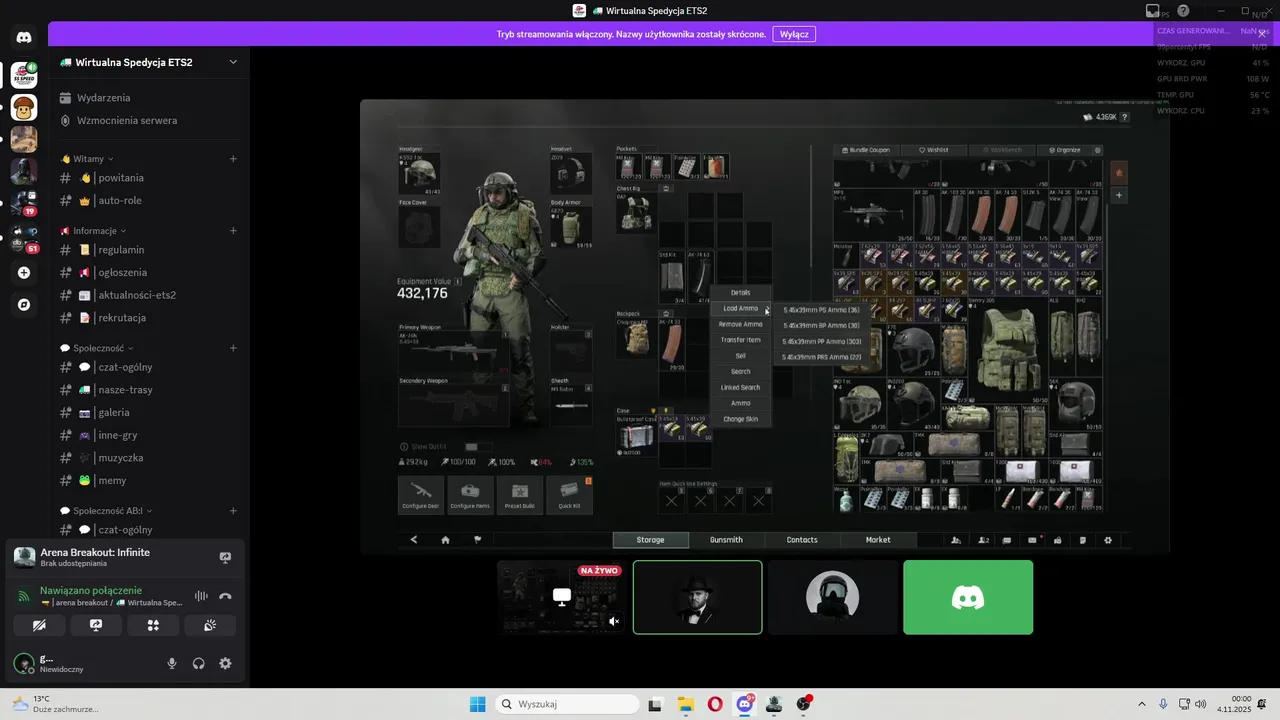Click the flag icon in game bottom bar
The width and height of the screenshot is (1280, 720).
pyautogui.click(x=478, y=540)
